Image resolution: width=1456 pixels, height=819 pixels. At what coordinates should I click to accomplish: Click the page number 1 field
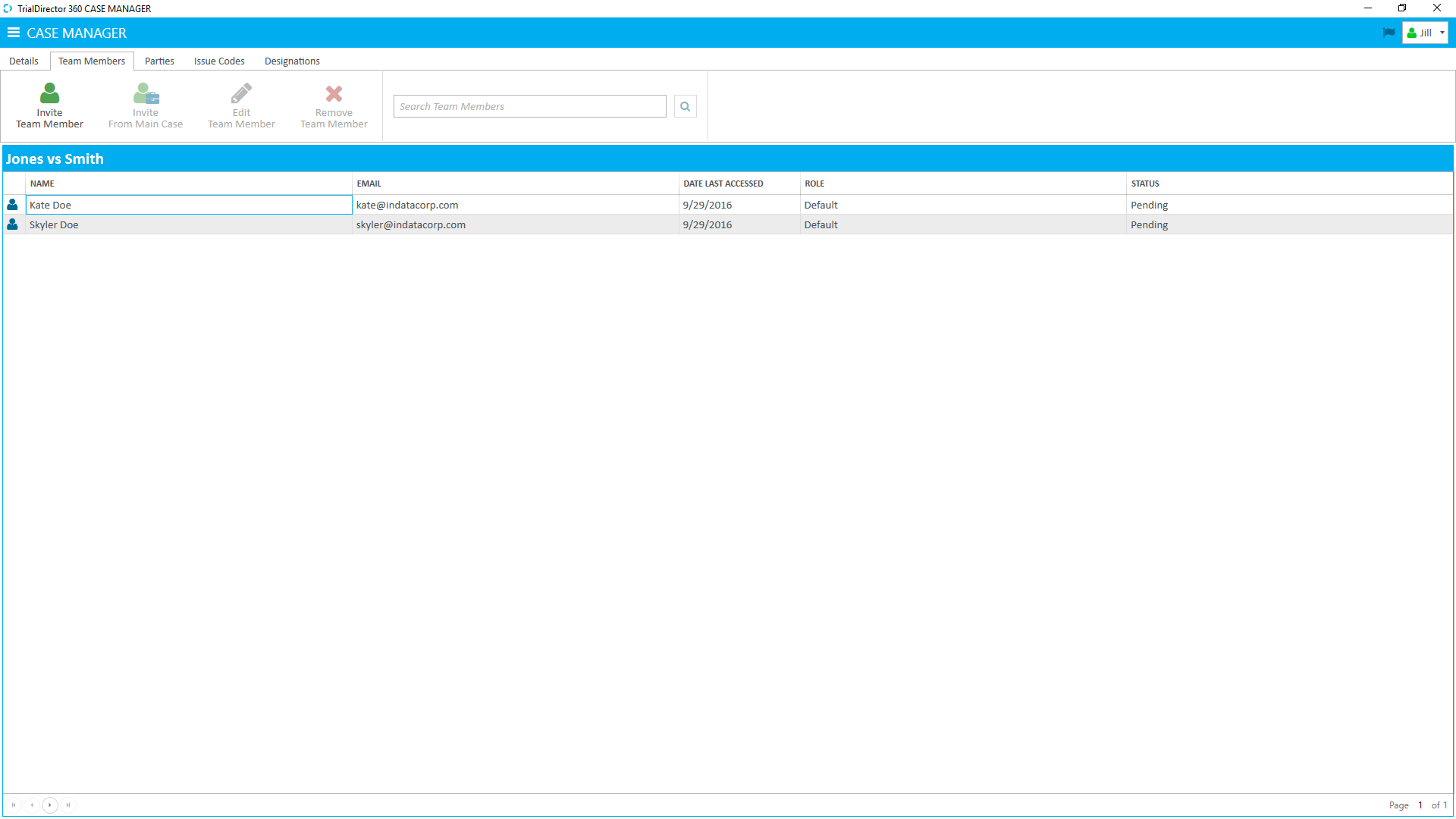(1420, 805)
